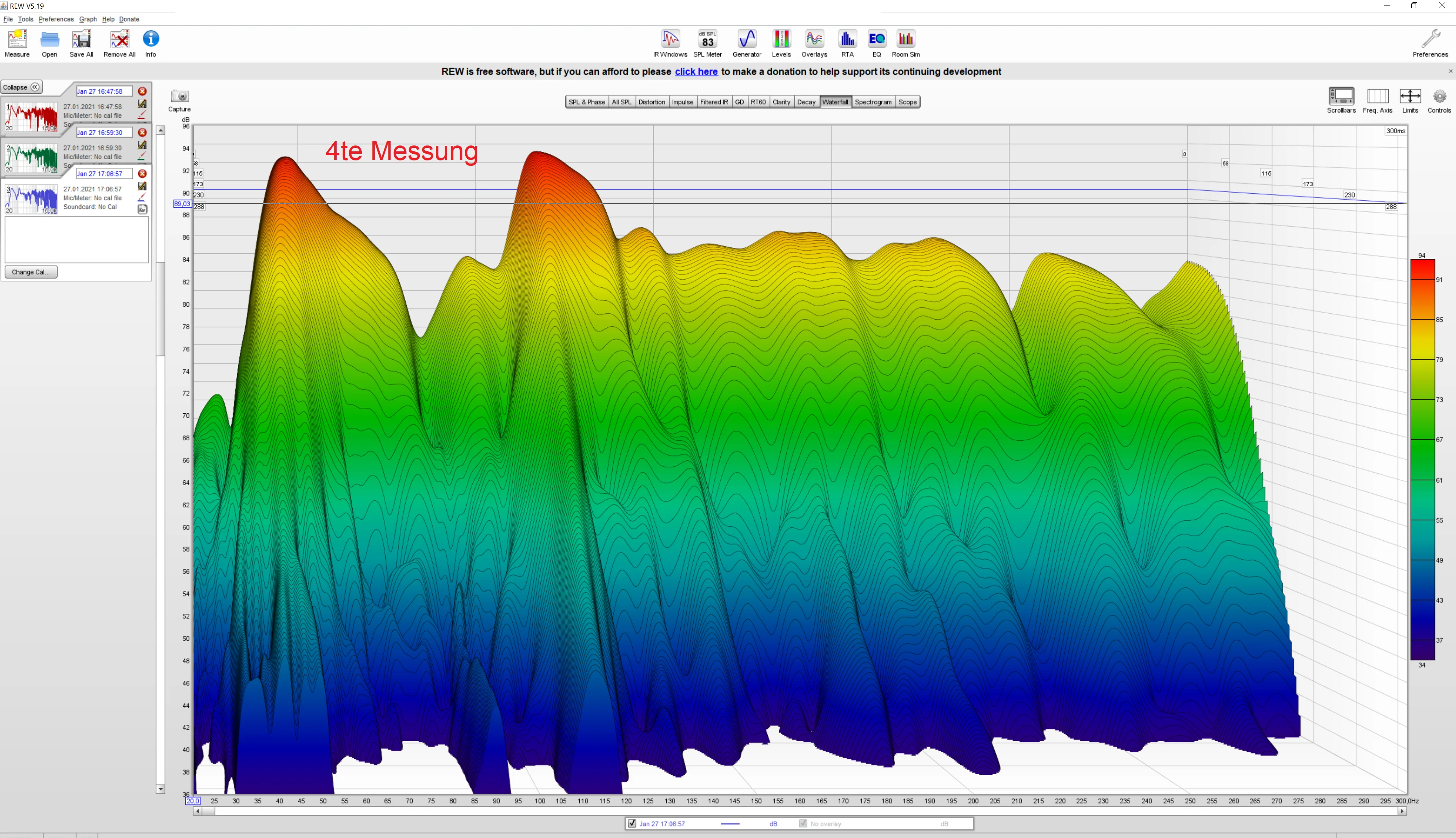Edit the Jan 27 16:59:30 name field

[104, 133]
